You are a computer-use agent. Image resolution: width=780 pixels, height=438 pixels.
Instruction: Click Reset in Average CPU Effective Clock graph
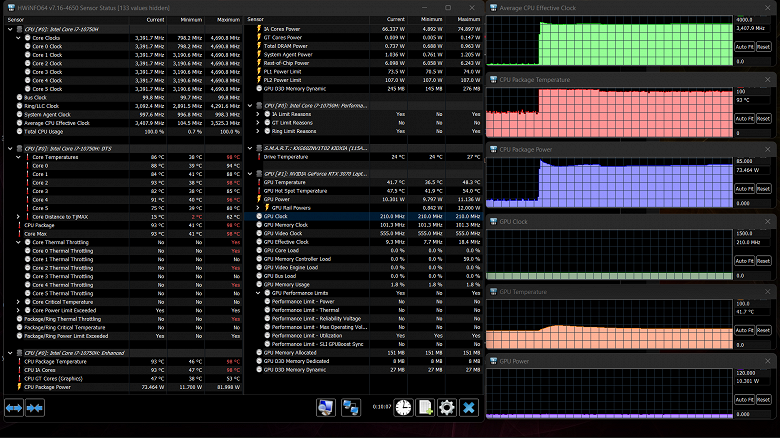pyautogui.click(x=764, y=47)
